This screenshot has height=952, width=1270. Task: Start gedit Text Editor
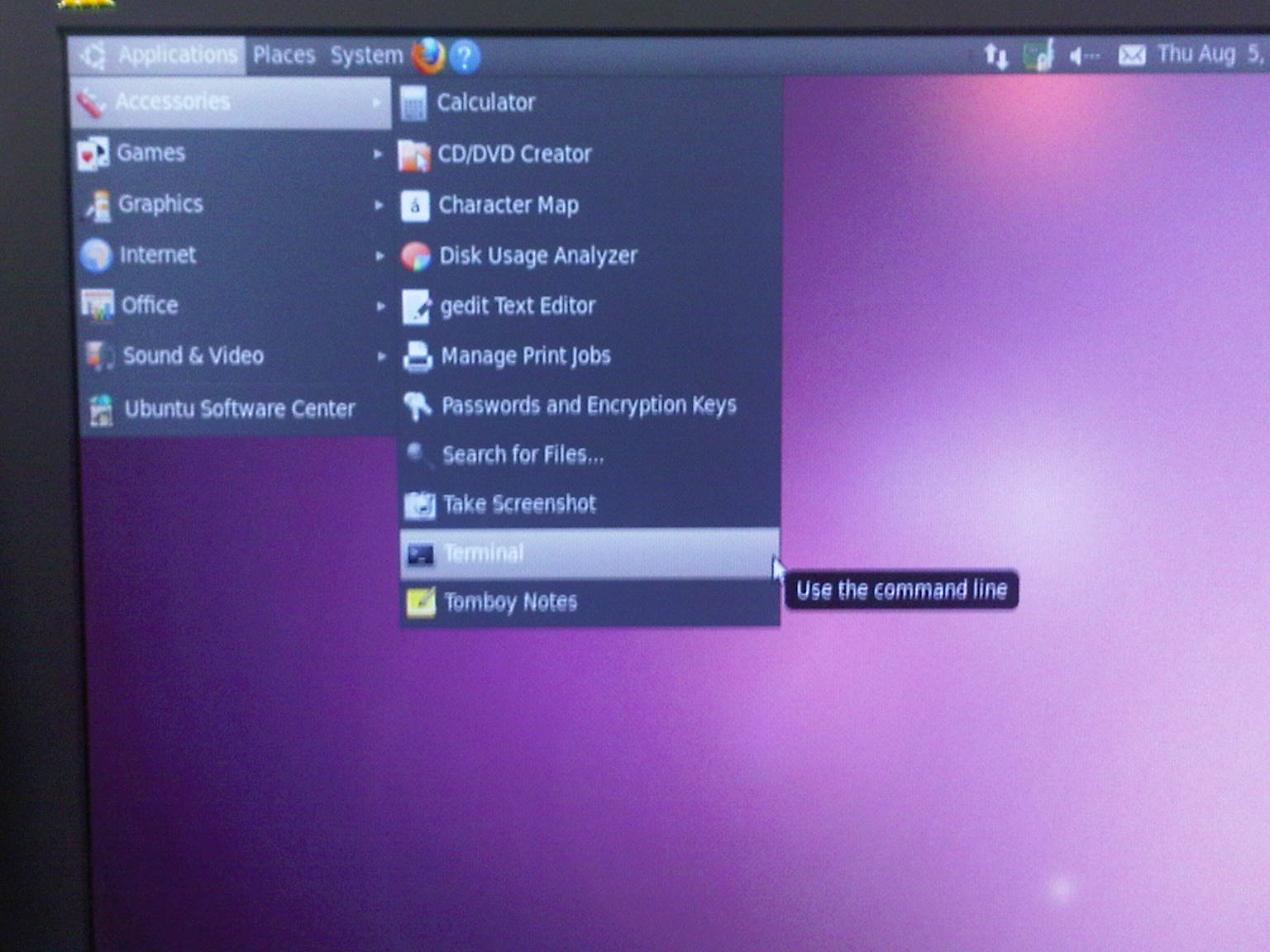[590, 307]
